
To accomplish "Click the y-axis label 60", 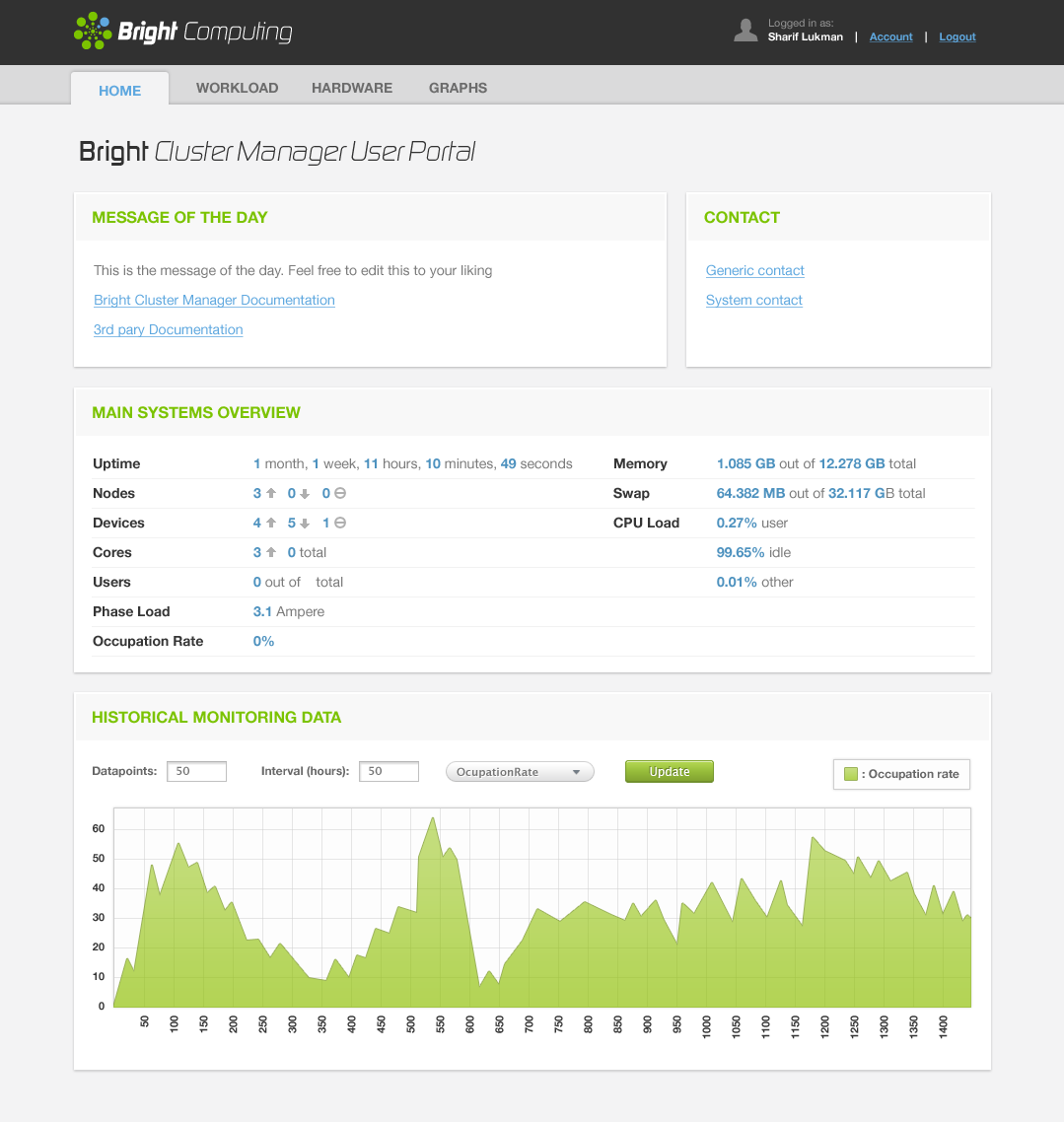I will (99, 828).
